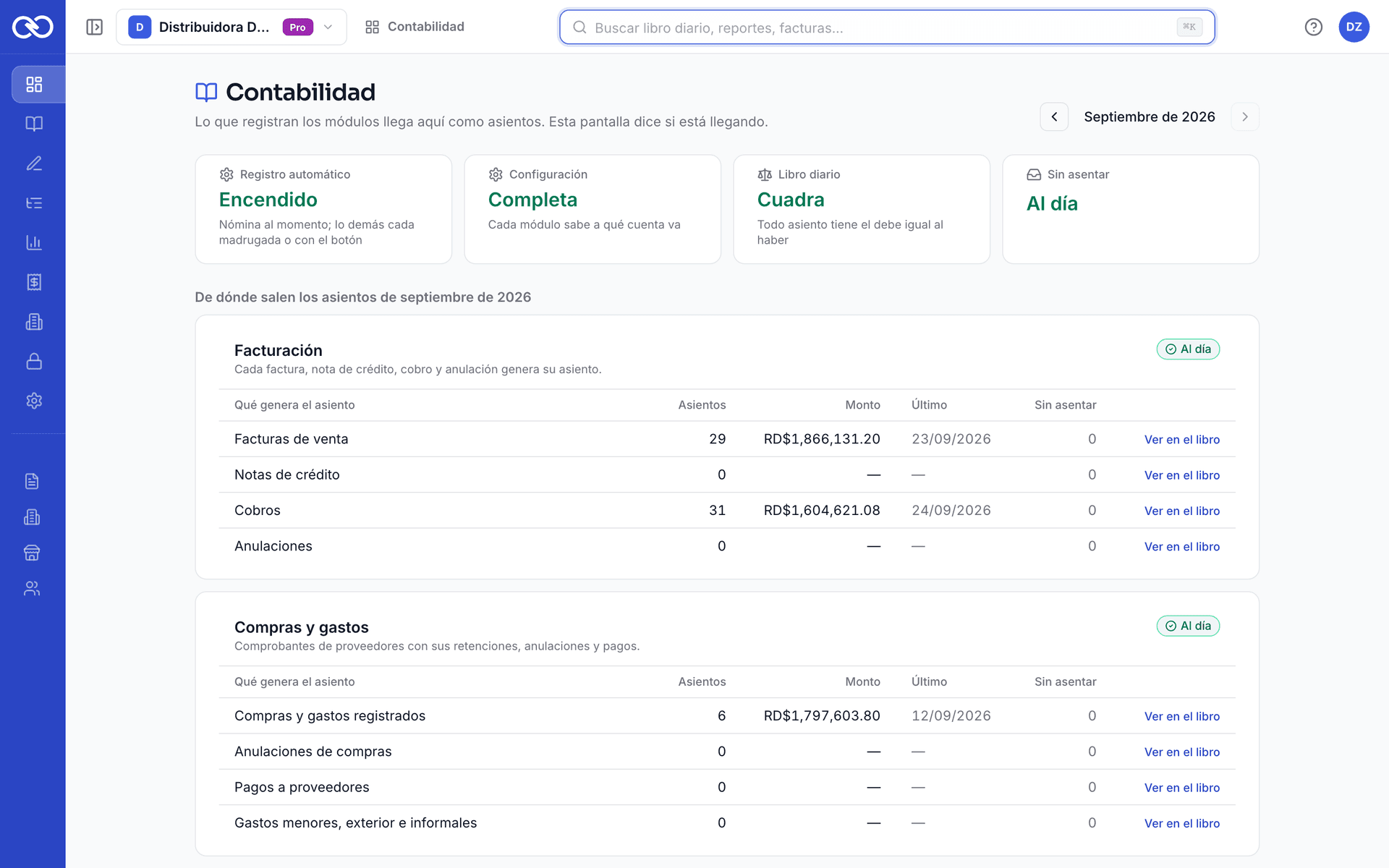Click the Septiembre de 2026 month label
The width and height of the screenshot is (1389, 868).
point(1150,116)
